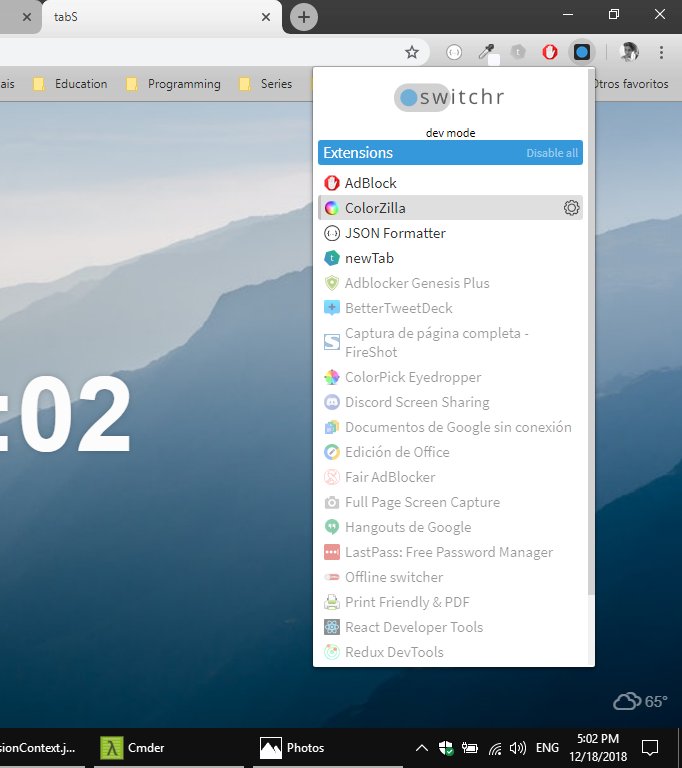Image resolution: width=682 pixels, height=768 pixels.
Task: Enable Captura de página completa - FireShot
Action: 437,342
